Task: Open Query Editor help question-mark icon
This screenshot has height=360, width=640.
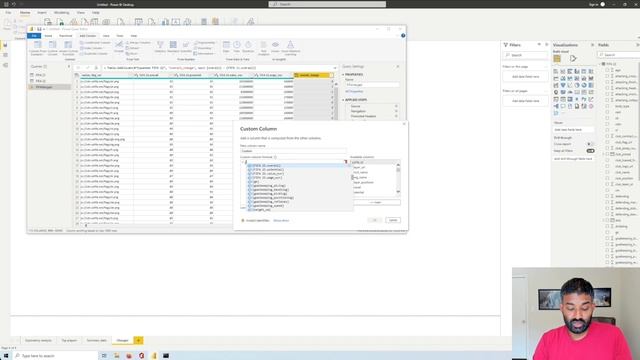Action: (403, 36)
